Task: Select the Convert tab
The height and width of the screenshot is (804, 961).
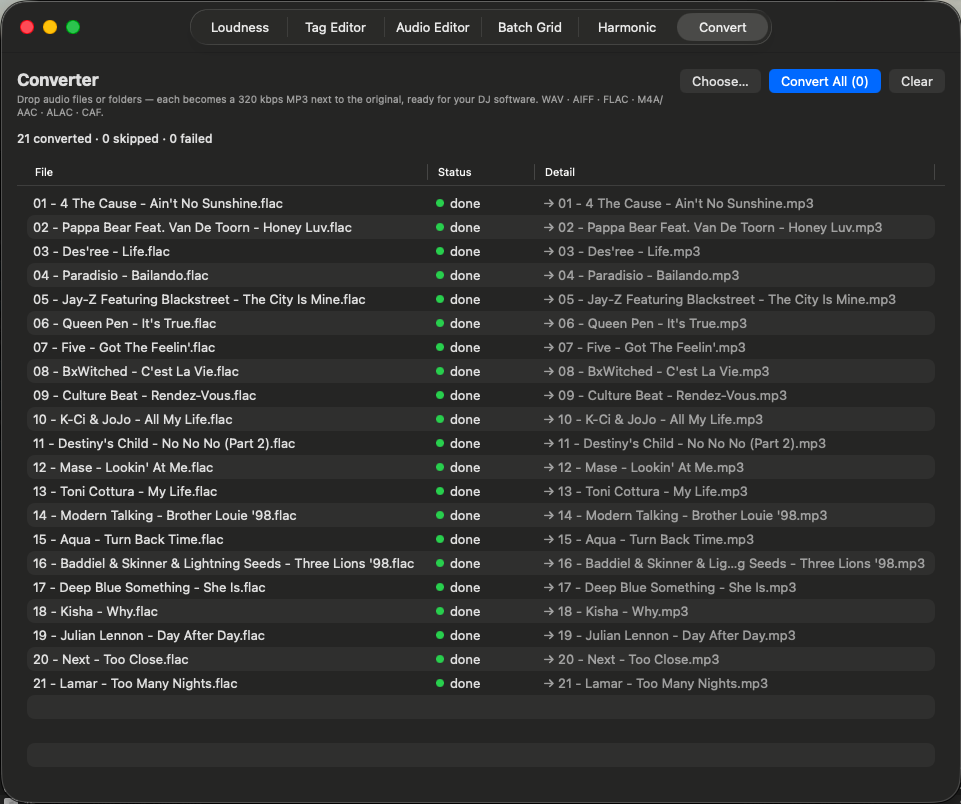Action: 723,28
